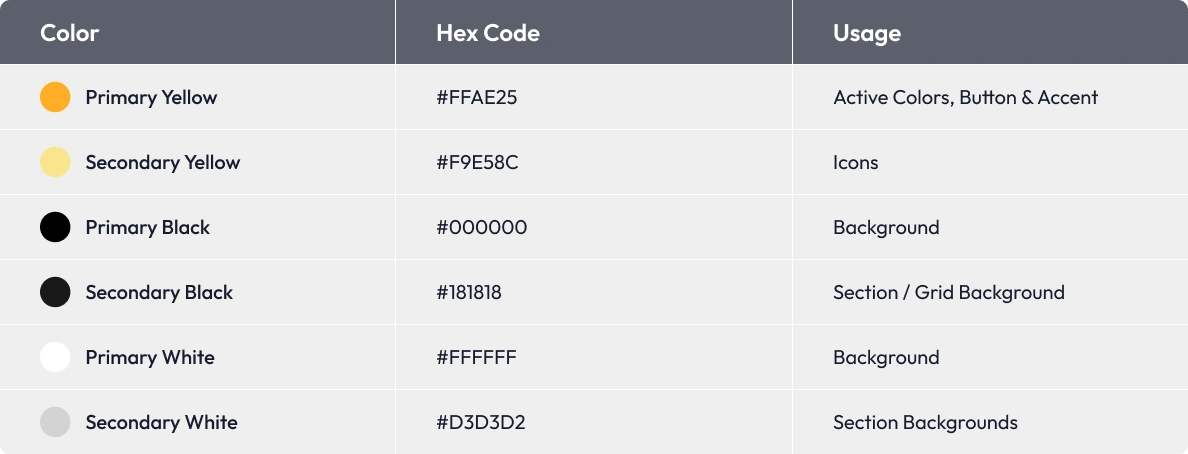The width and height of the screenshot is (1188, 454).
Task: Click the Secondary Yellow color circle
Action: [x=55, y=162]
